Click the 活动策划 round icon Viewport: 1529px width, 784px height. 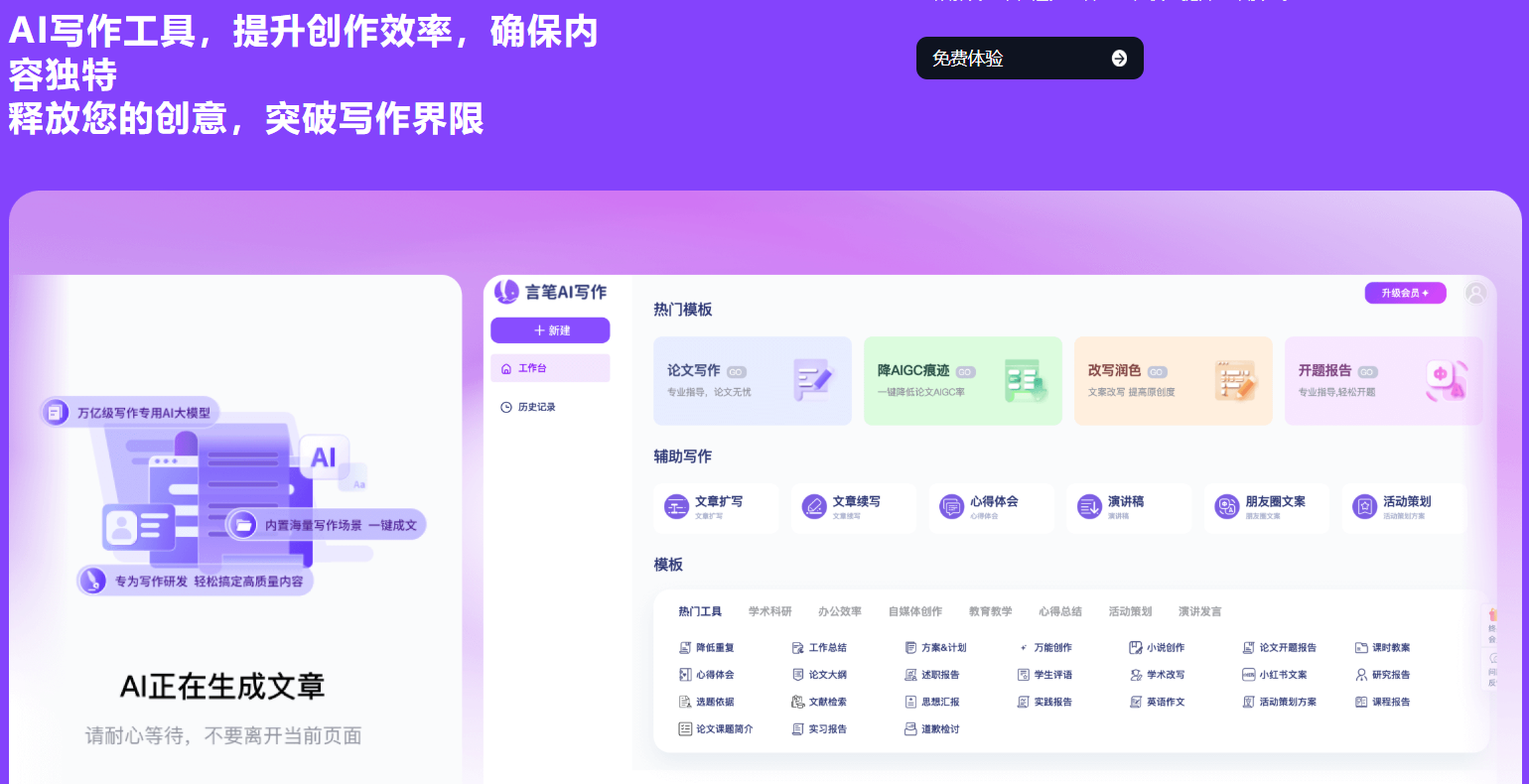tap(1365, 507)
